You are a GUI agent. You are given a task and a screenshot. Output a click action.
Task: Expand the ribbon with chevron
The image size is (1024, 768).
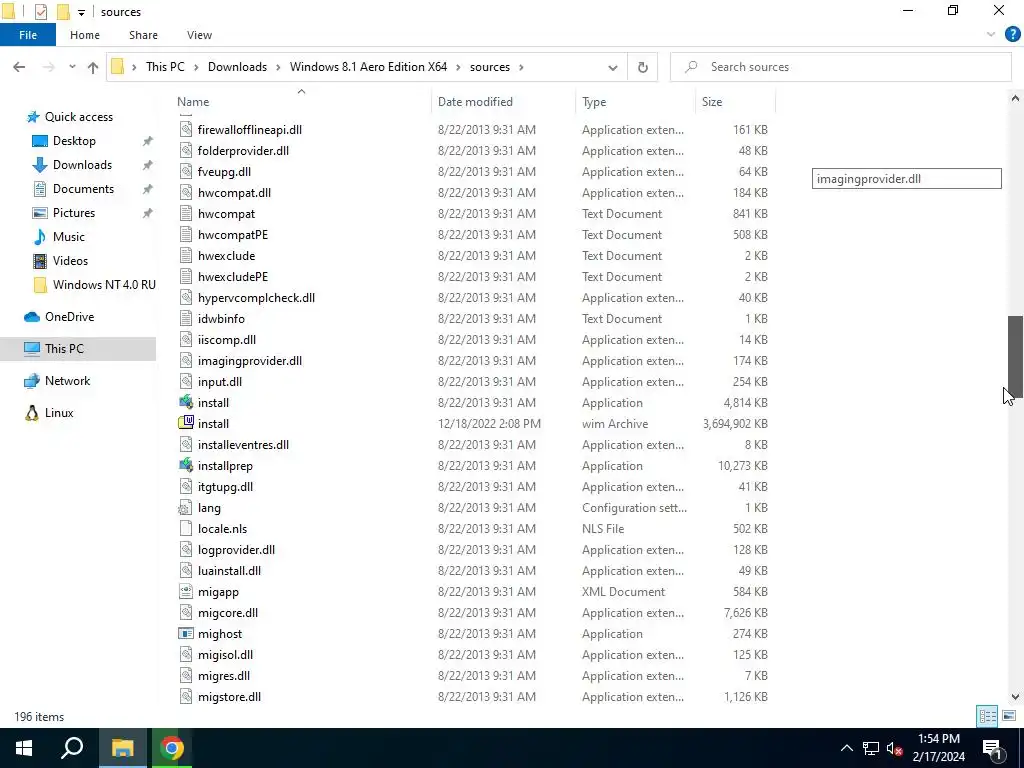click(991, 35)
